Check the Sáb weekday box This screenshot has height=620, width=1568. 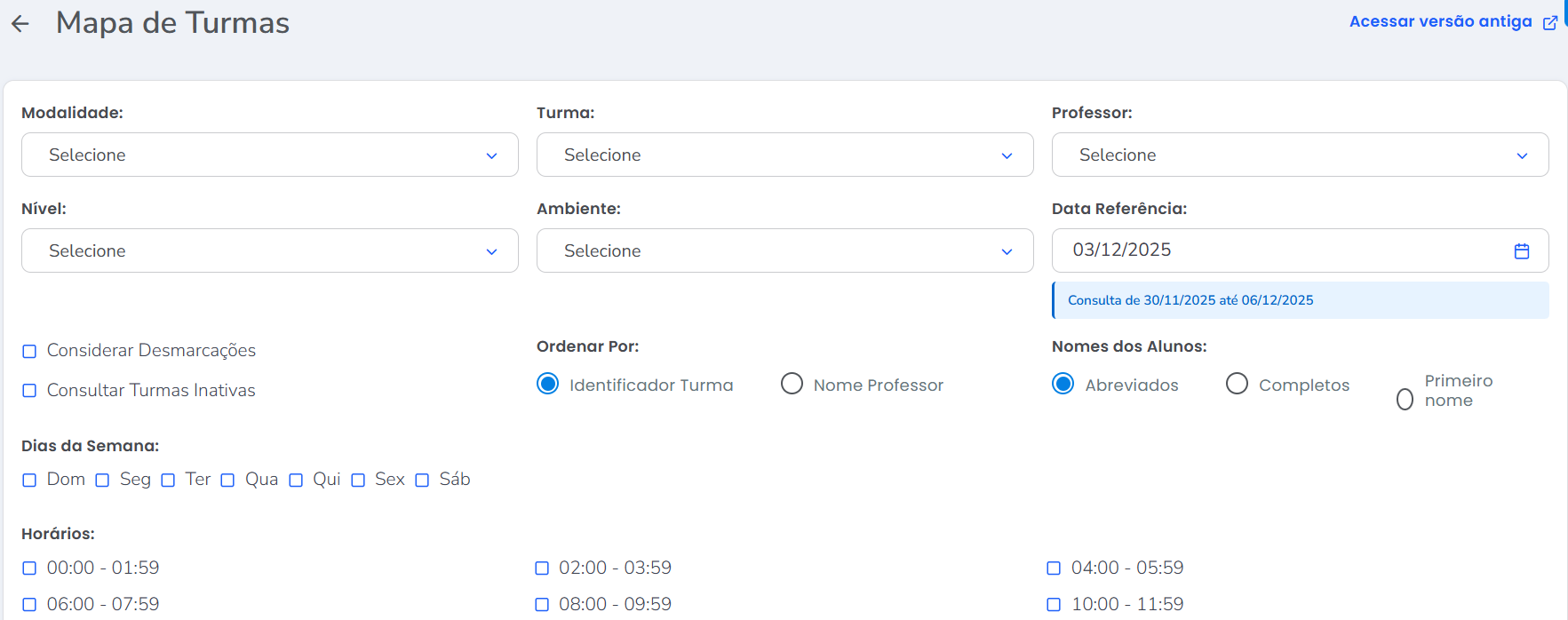[422, 481]
